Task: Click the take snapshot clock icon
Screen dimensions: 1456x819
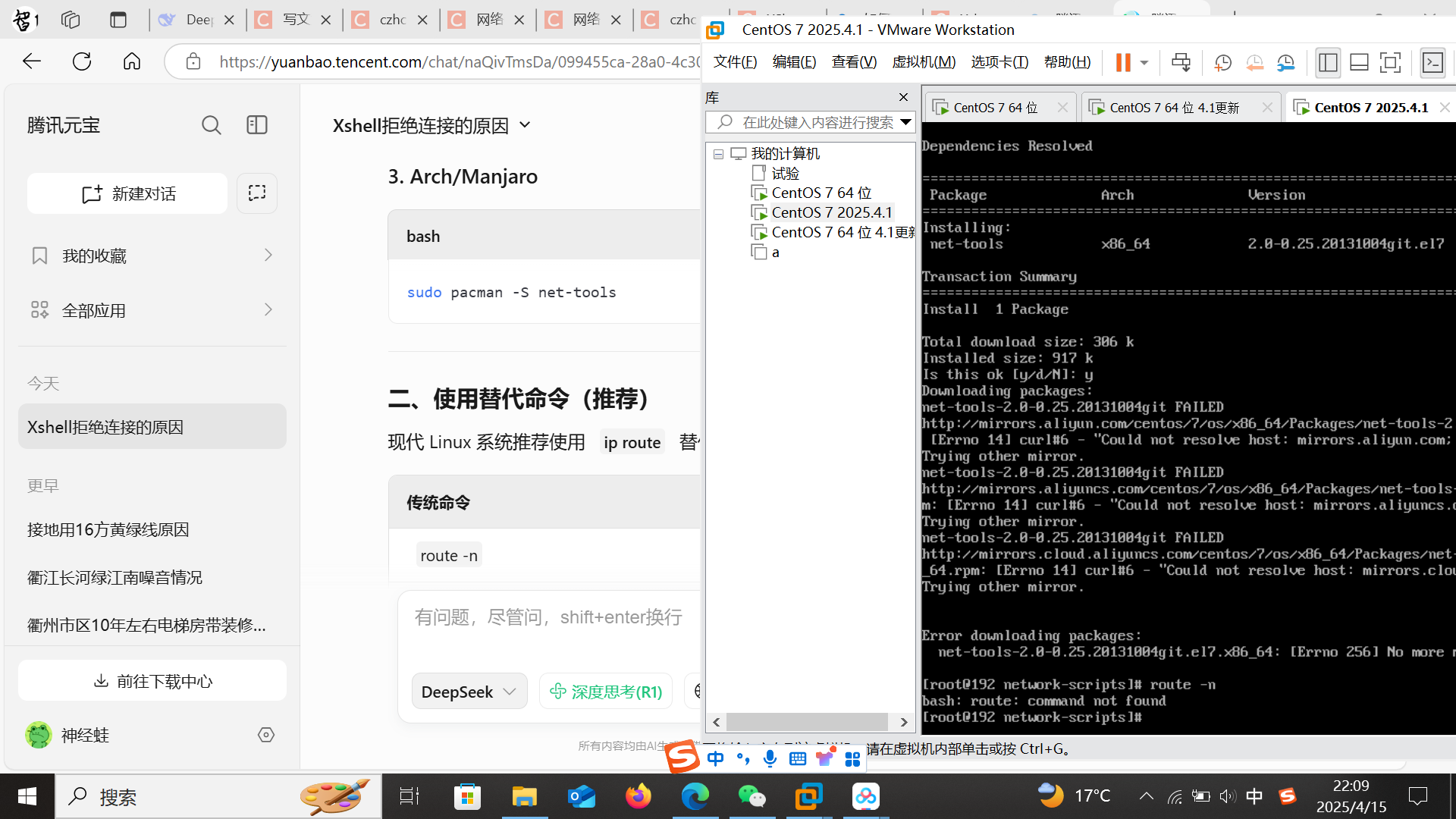Action: coord(1222,62)
